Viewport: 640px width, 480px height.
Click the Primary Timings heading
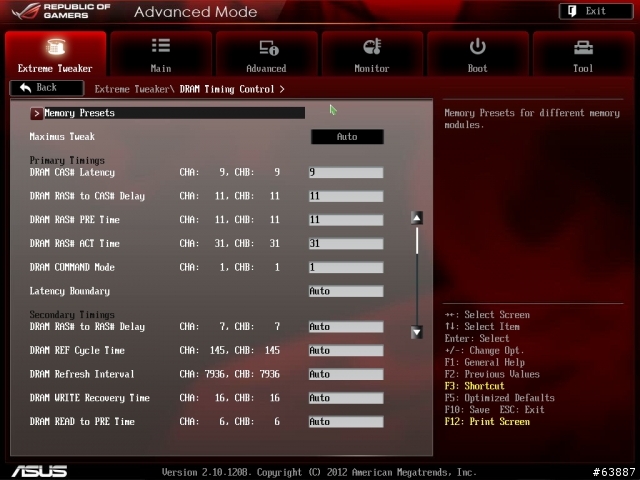[67, 160]
